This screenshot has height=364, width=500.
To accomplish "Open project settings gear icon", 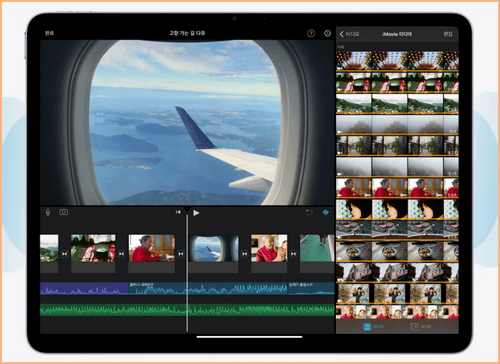I will [x=327, y=33].
